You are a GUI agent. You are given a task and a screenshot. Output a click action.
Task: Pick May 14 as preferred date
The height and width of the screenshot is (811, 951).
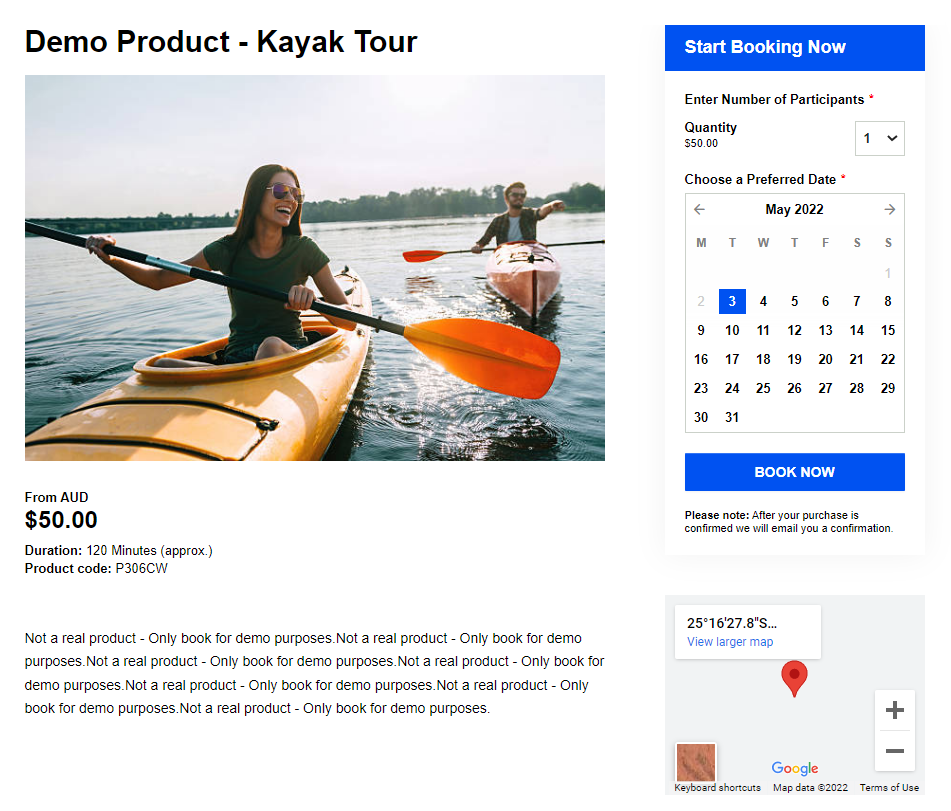856,331
